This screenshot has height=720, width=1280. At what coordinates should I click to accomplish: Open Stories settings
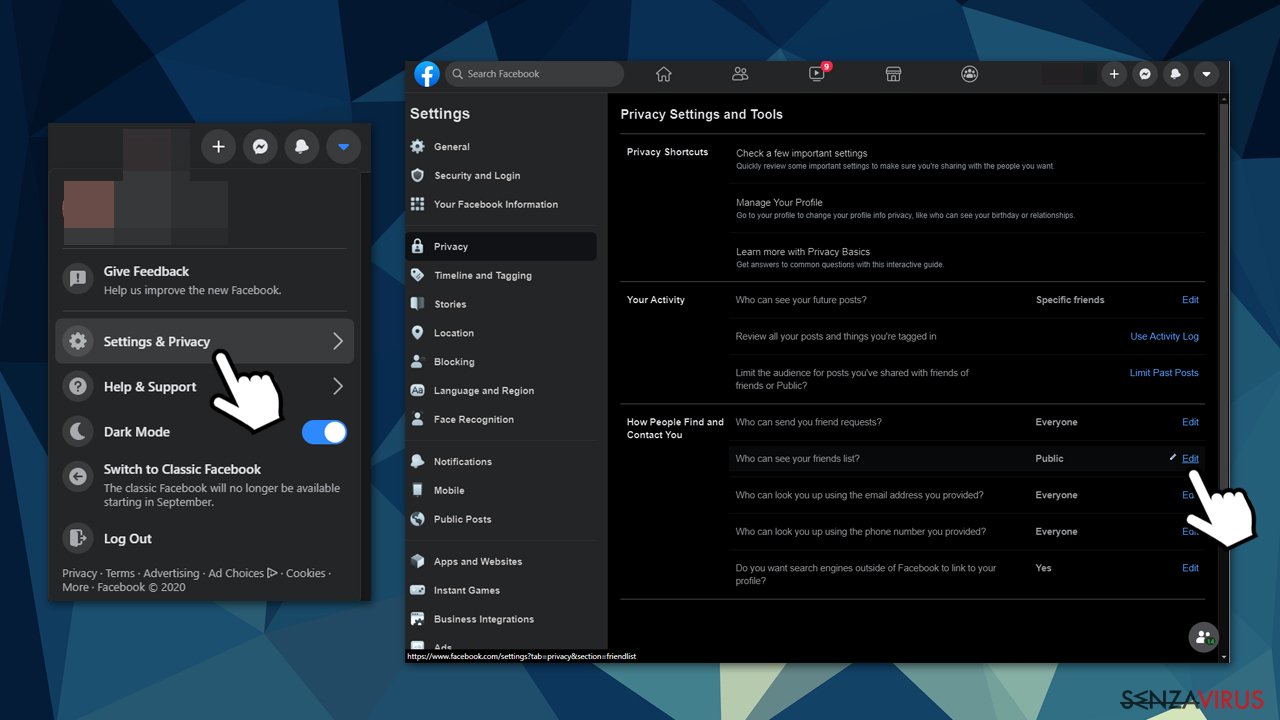click(x=500, y=305)
